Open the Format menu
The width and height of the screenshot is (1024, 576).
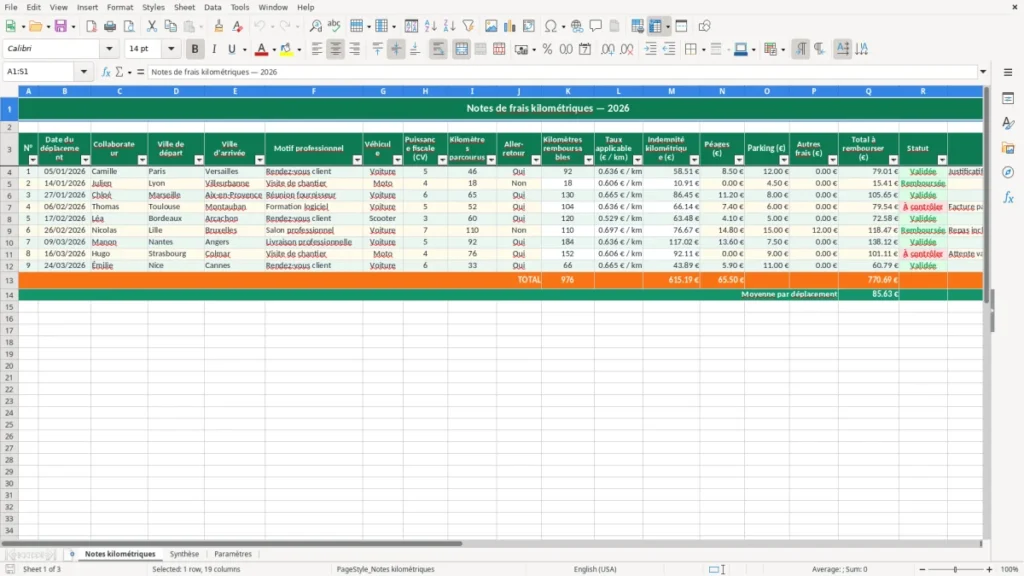point(120,7)
